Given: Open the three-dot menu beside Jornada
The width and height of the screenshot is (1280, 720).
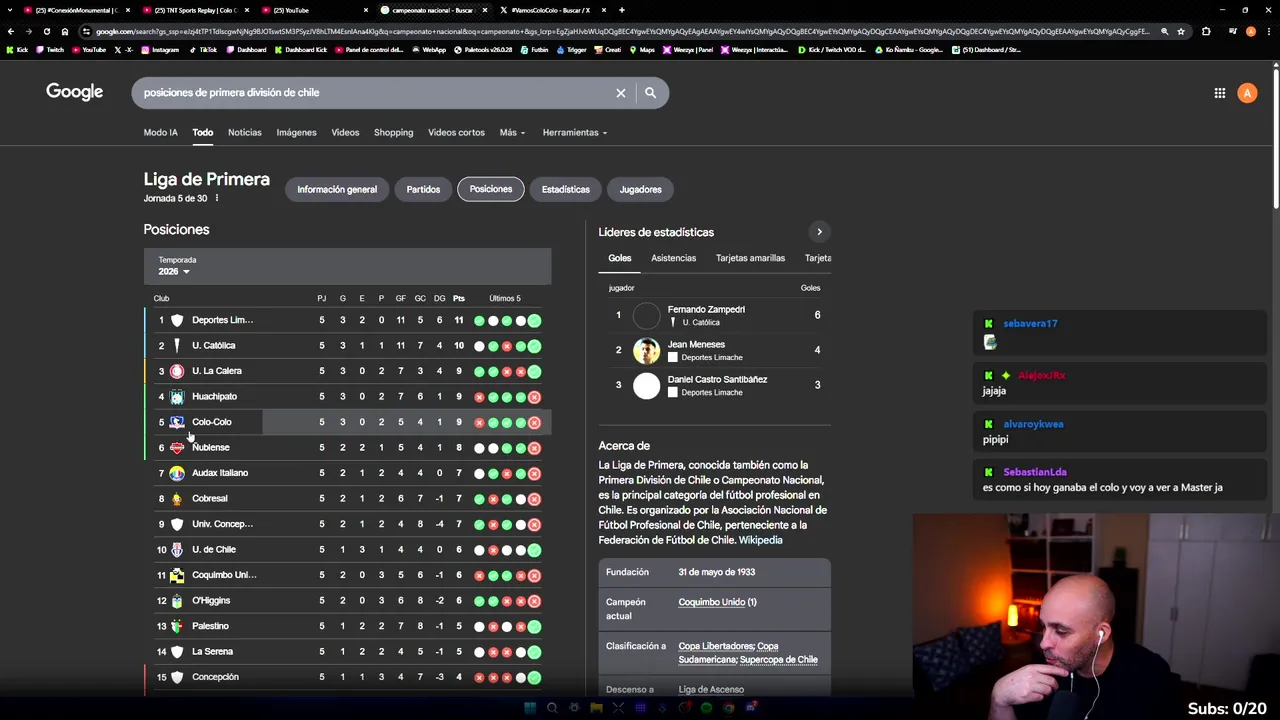Looking at the screenshot, I should [216, 198].
